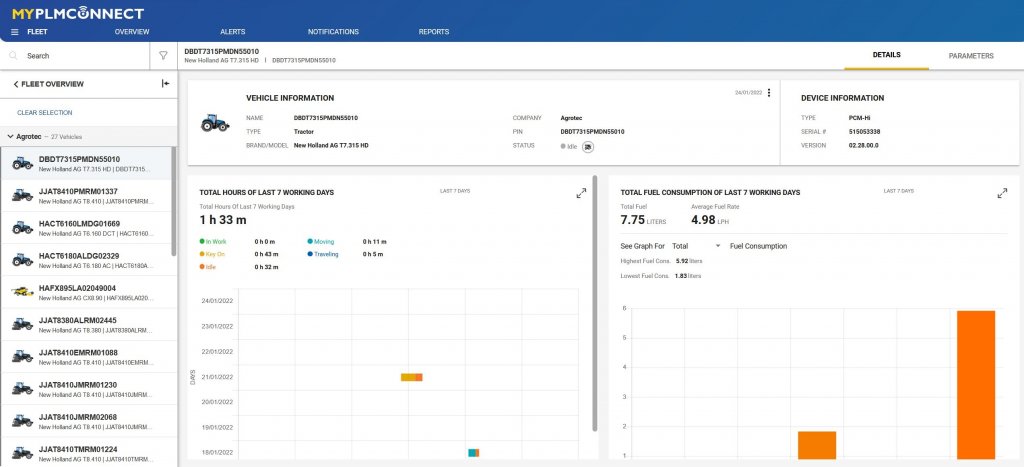
Task: Click the MYPLMCONNECT logo
Action: tap(78, 13)
